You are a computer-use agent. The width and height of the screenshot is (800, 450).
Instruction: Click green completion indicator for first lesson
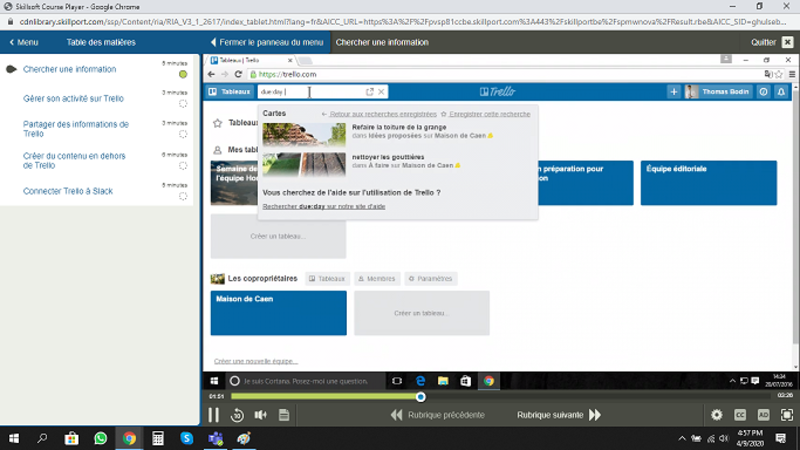pos(183,74)
